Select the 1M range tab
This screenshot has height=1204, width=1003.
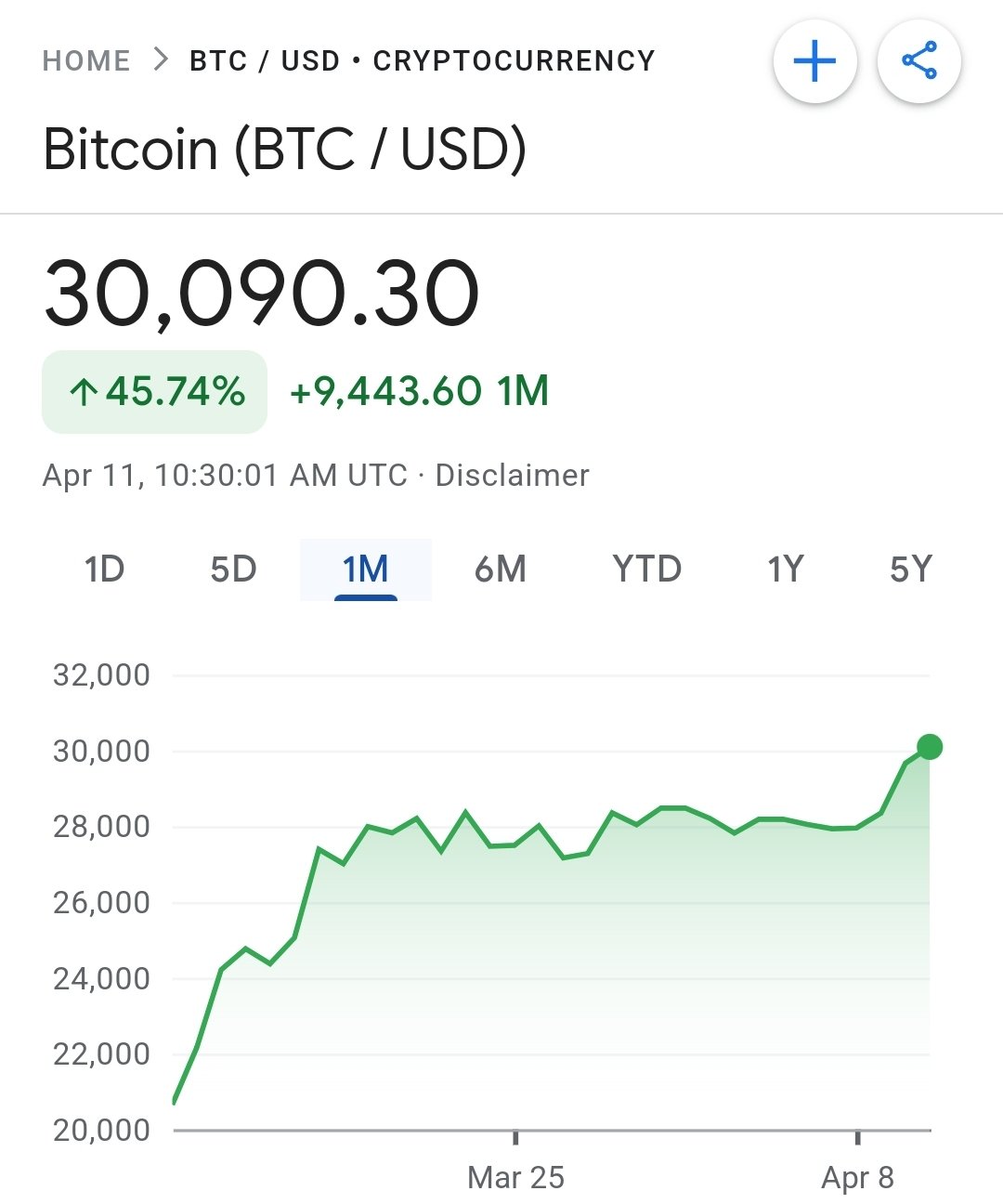click(x=365, y=569)
